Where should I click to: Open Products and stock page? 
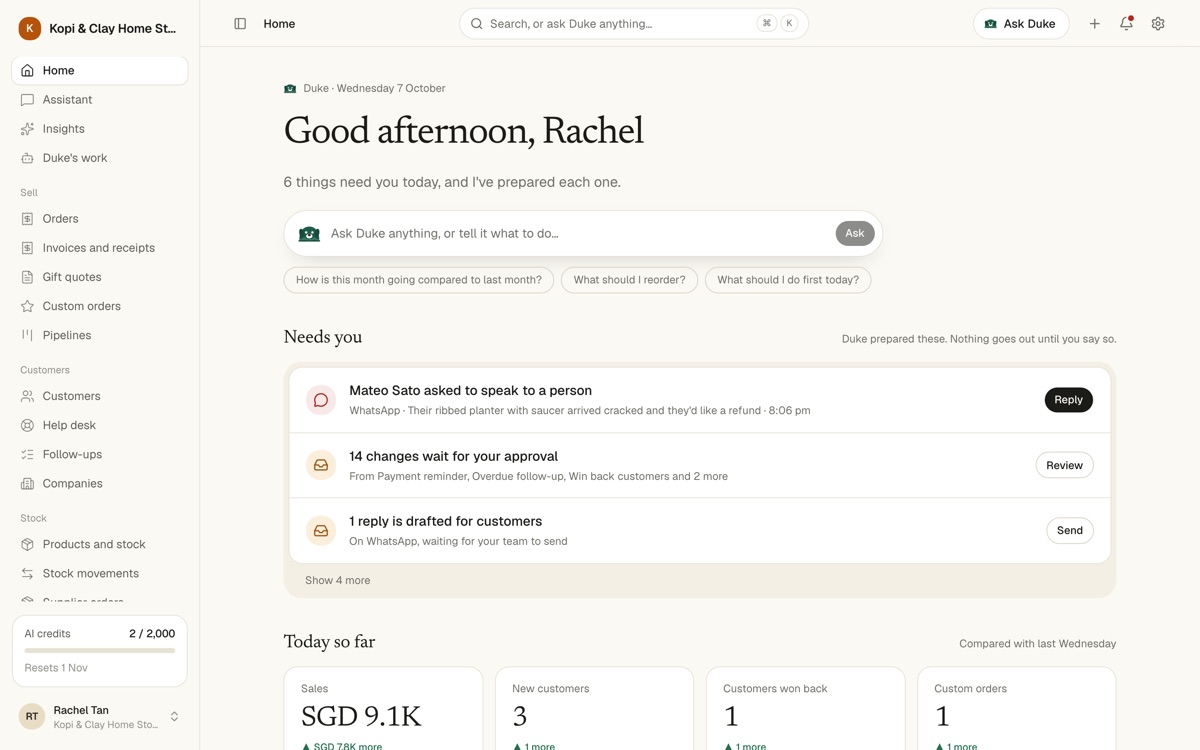[100, 543]
